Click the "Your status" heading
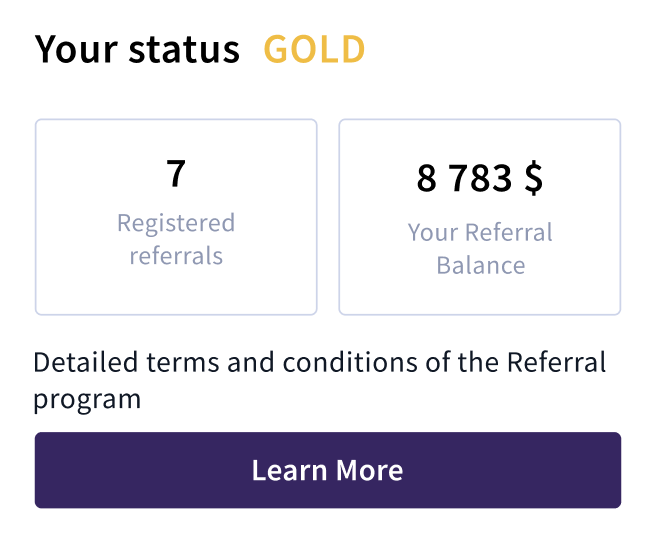The height and width of the screenshot is (544, 656). 137,49
